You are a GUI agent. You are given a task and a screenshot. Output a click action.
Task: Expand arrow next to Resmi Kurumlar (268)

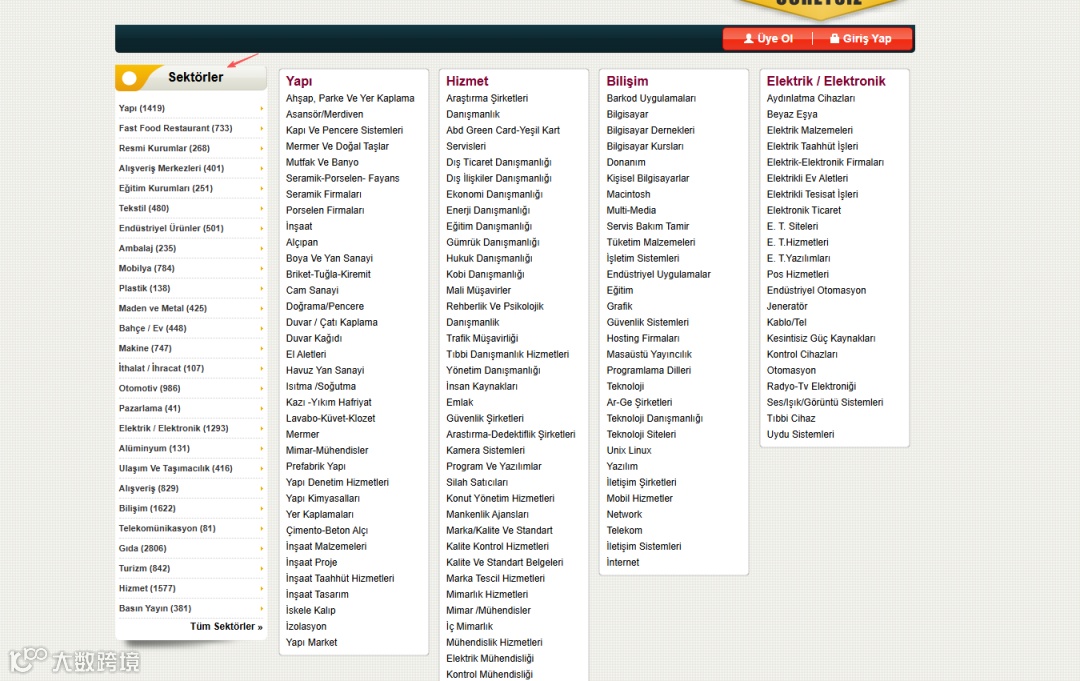coord(262,149)
